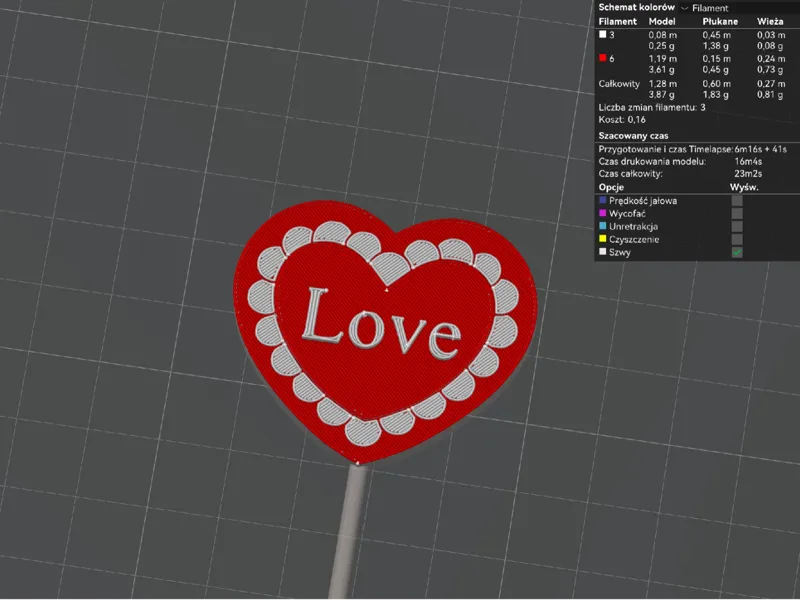Click the magenta Wycofać color swatch
This screenshot has height=600, width=800.
tap(603, 213)
